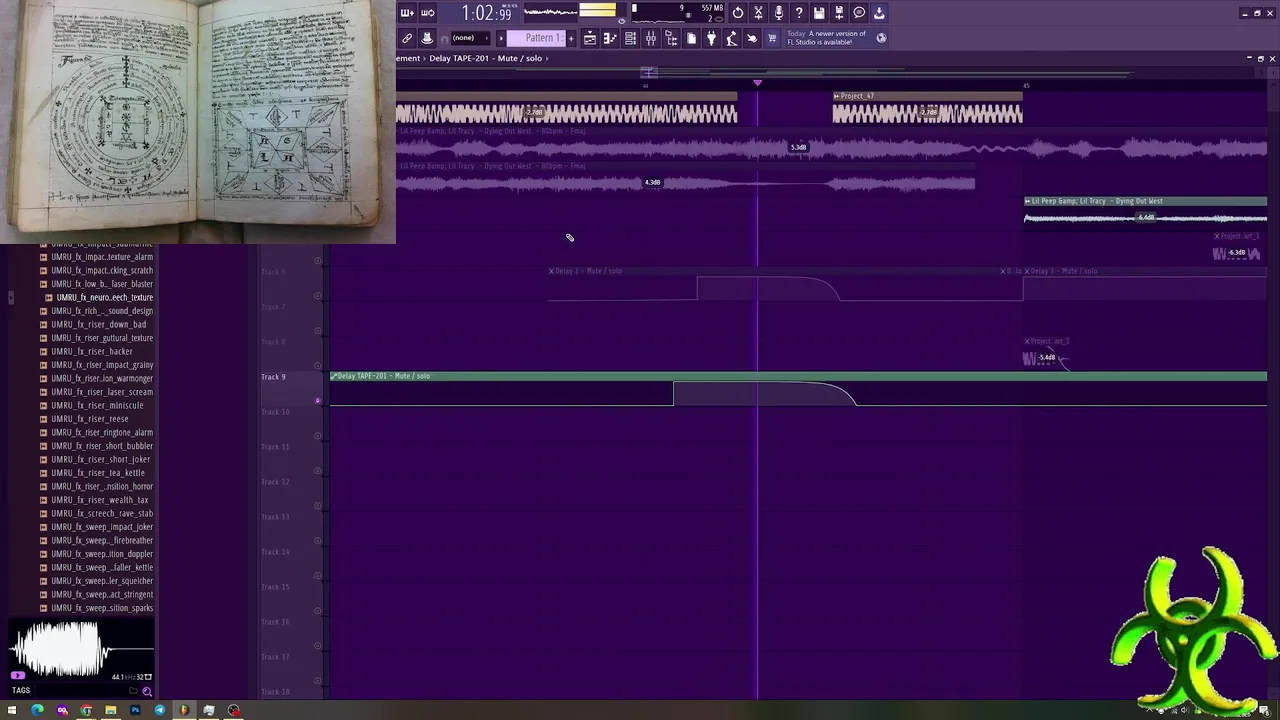Toggle the loop record mode button
This screenshot has width=1280, height=720.
(428, 13)
